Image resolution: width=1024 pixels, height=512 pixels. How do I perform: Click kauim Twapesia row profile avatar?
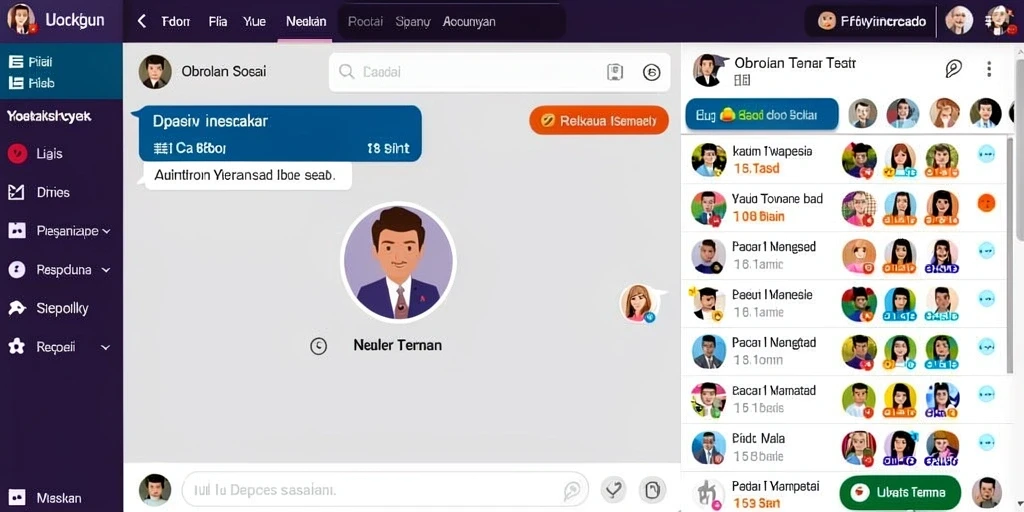pyautogui.click(x=709, y=160)
